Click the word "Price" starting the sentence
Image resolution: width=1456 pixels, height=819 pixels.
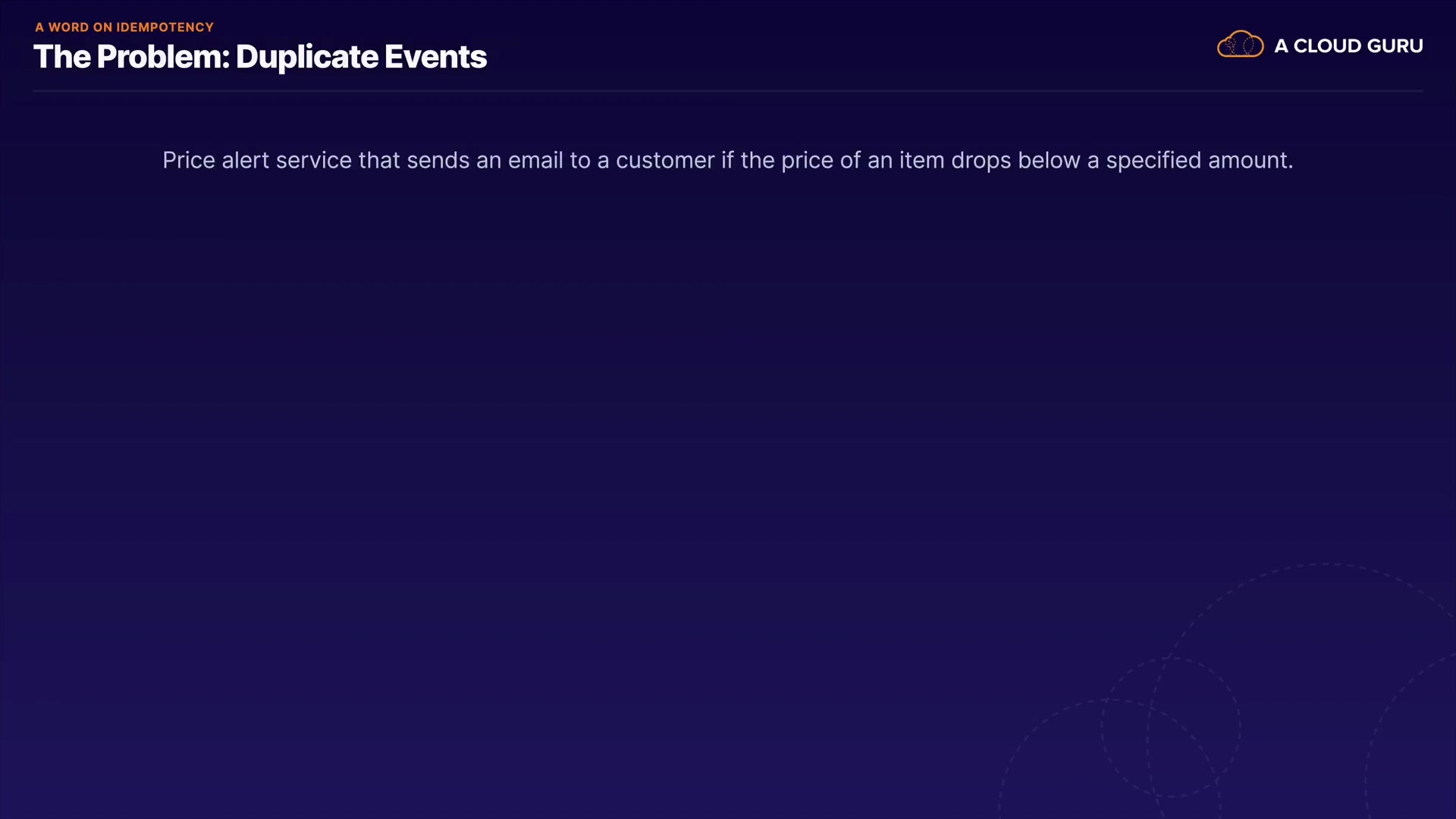click(189, 161)
